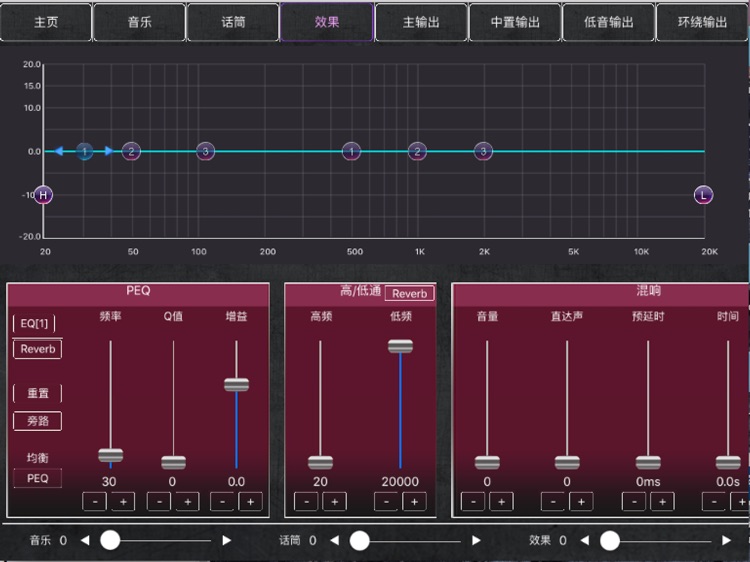Screen dimensions: 750x562
Task: Decrease reverb 时间 with the minus button
Action: [714, 502]
